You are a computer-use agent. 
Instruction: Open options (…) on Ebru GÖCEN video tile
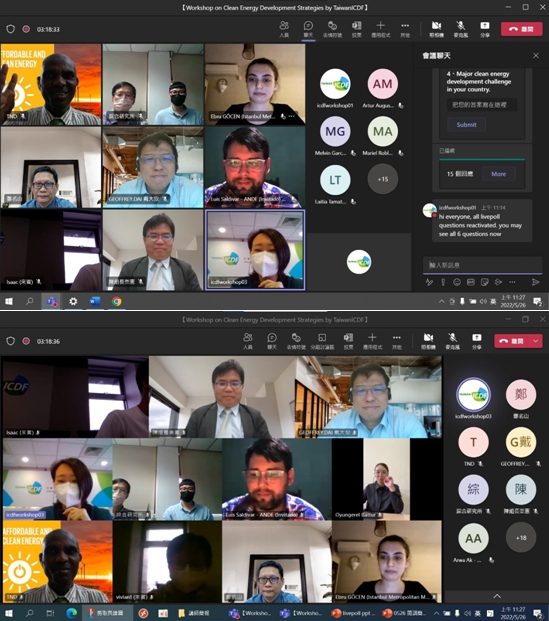click(x=292, y=116)
